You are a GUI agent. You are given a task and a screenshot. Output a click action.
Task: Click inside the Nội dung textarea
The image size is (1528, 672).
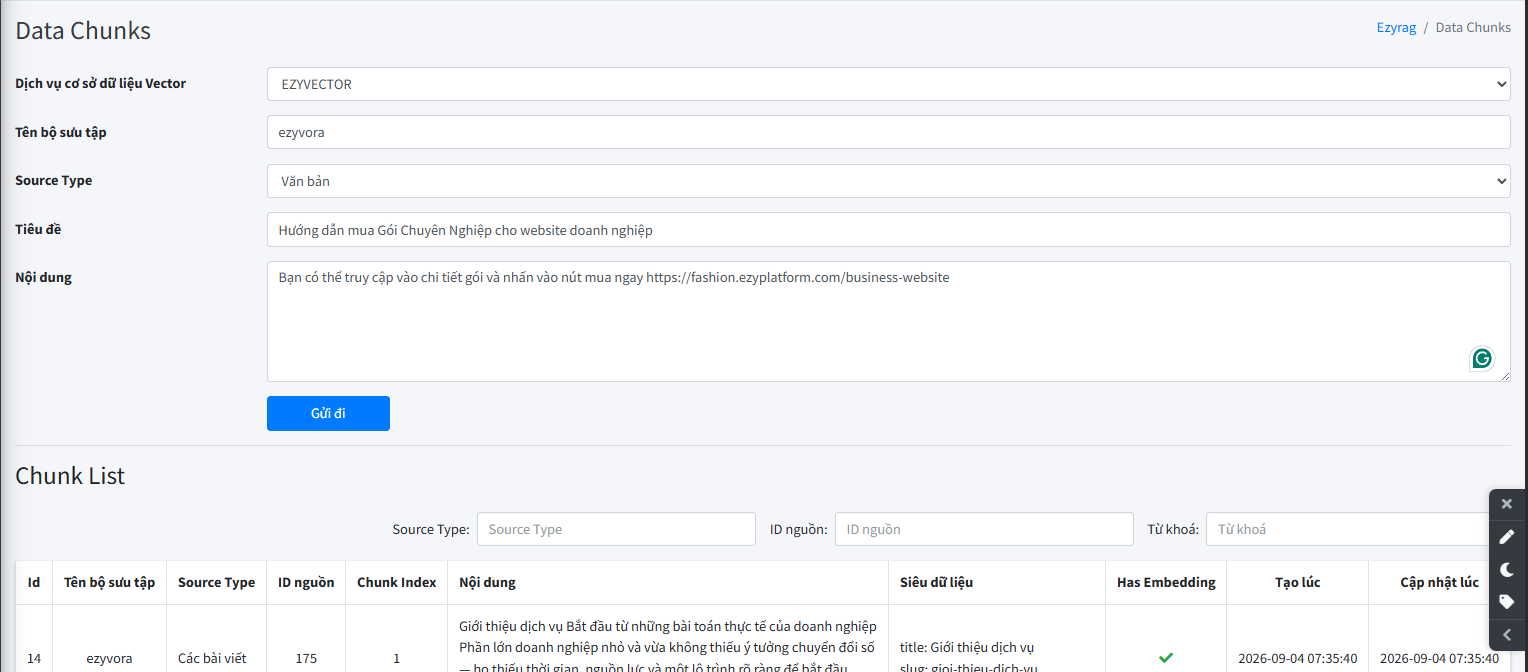pyautogui.click(x=888, y=321)
